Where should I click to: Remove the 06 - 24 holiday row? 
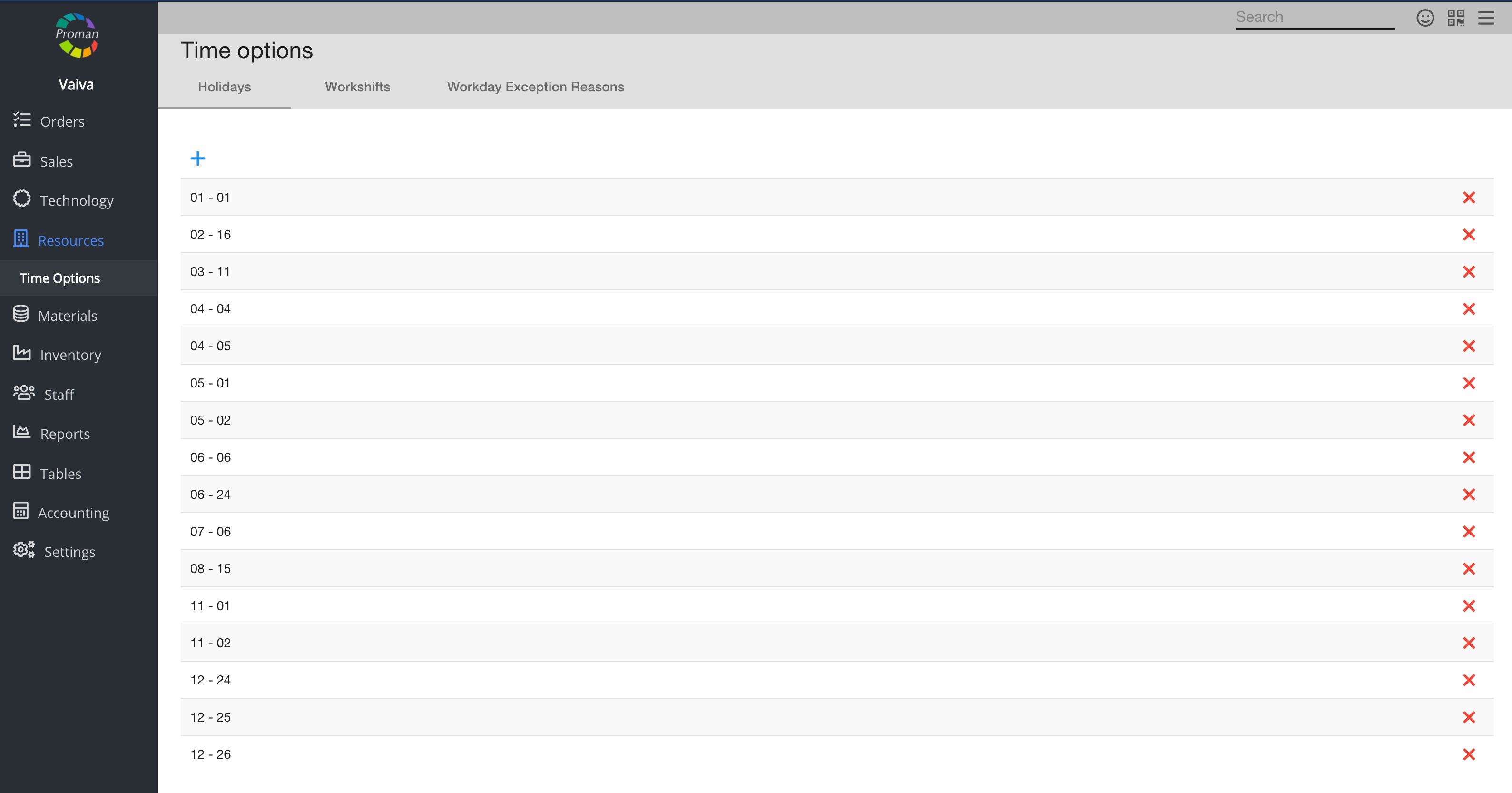(x=1469, y=495)
